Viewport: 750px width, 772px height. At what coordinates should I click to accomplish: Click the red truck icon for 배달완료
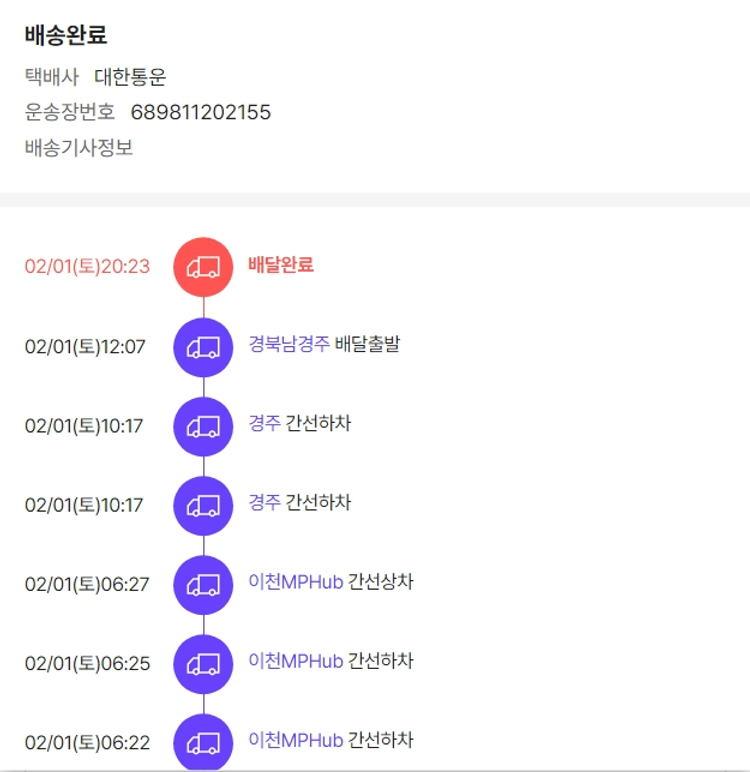[203, 267]
